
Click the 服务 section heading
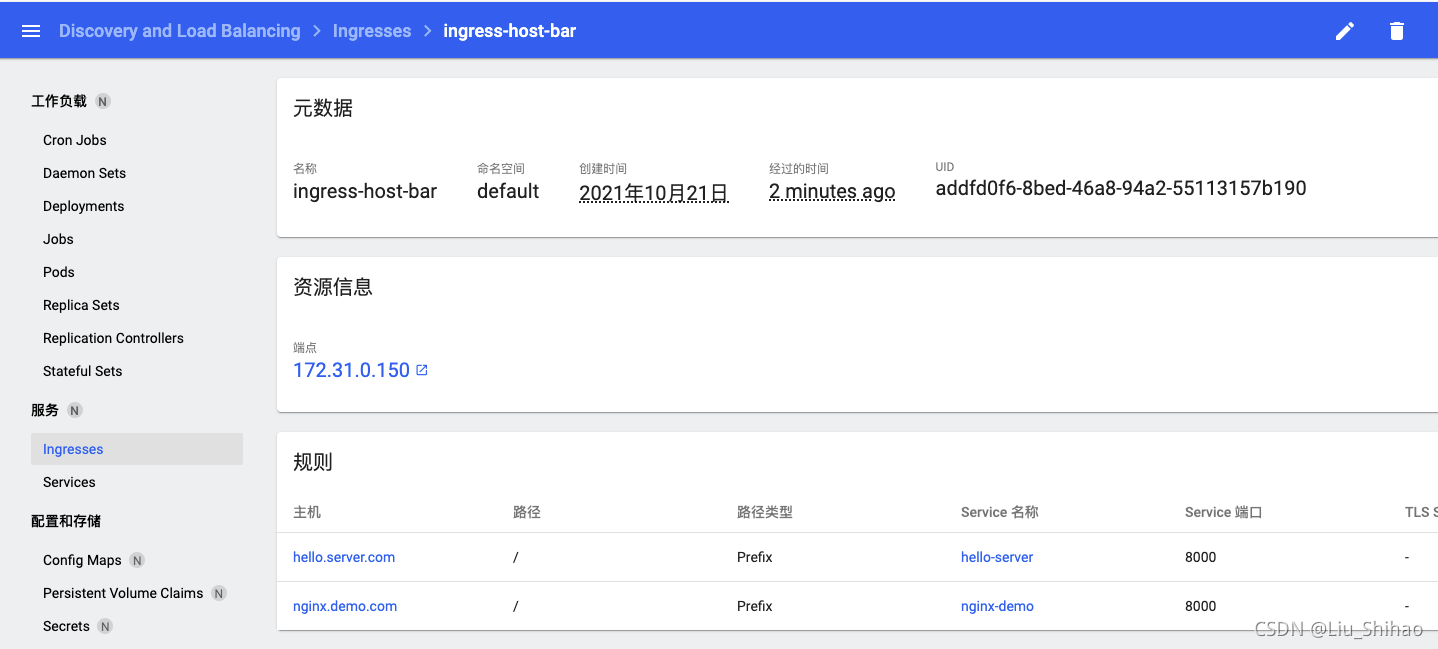click(x=45, y=410)
